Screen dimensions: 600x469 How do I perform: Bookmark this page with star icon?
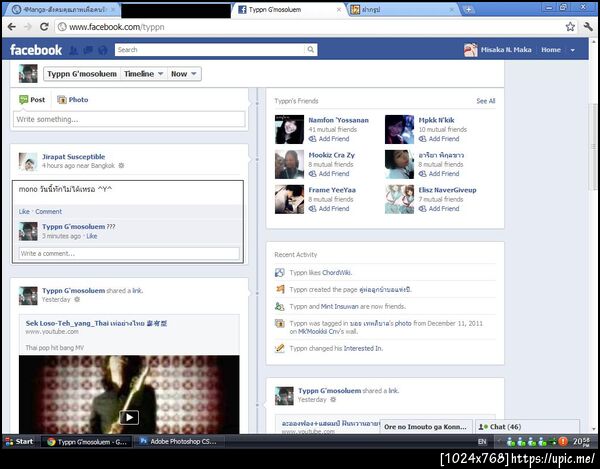coord(570,27)
